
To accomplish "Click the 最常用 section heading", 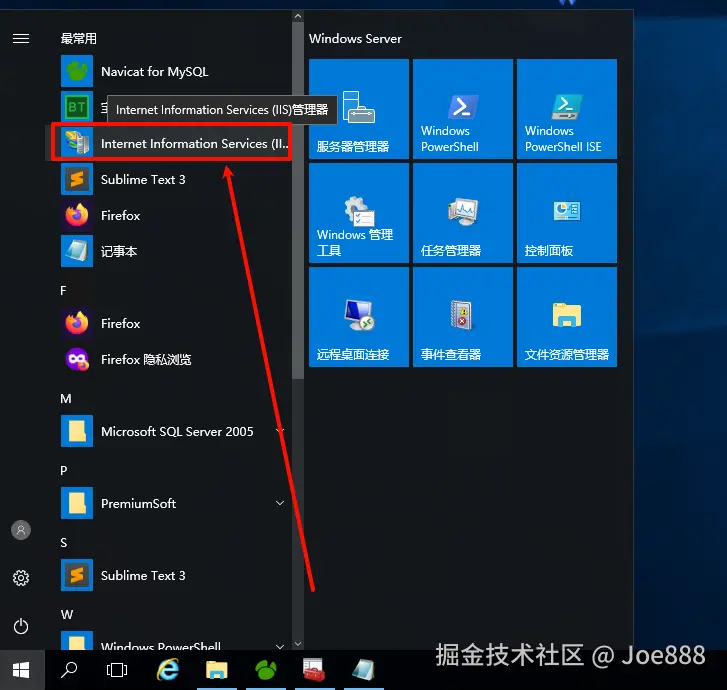I will 78,38.
